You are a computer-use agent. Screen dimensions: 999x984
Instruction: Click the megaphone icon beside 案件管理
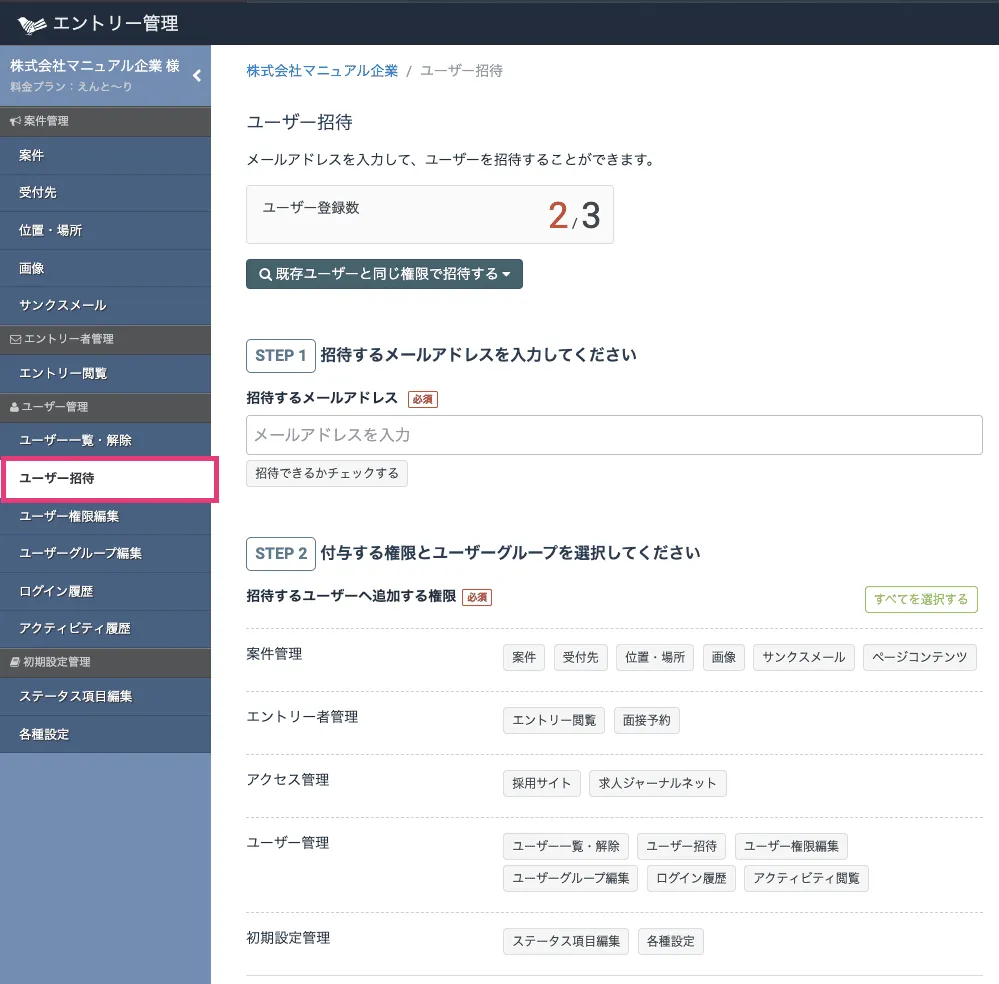tap(15, 121)
